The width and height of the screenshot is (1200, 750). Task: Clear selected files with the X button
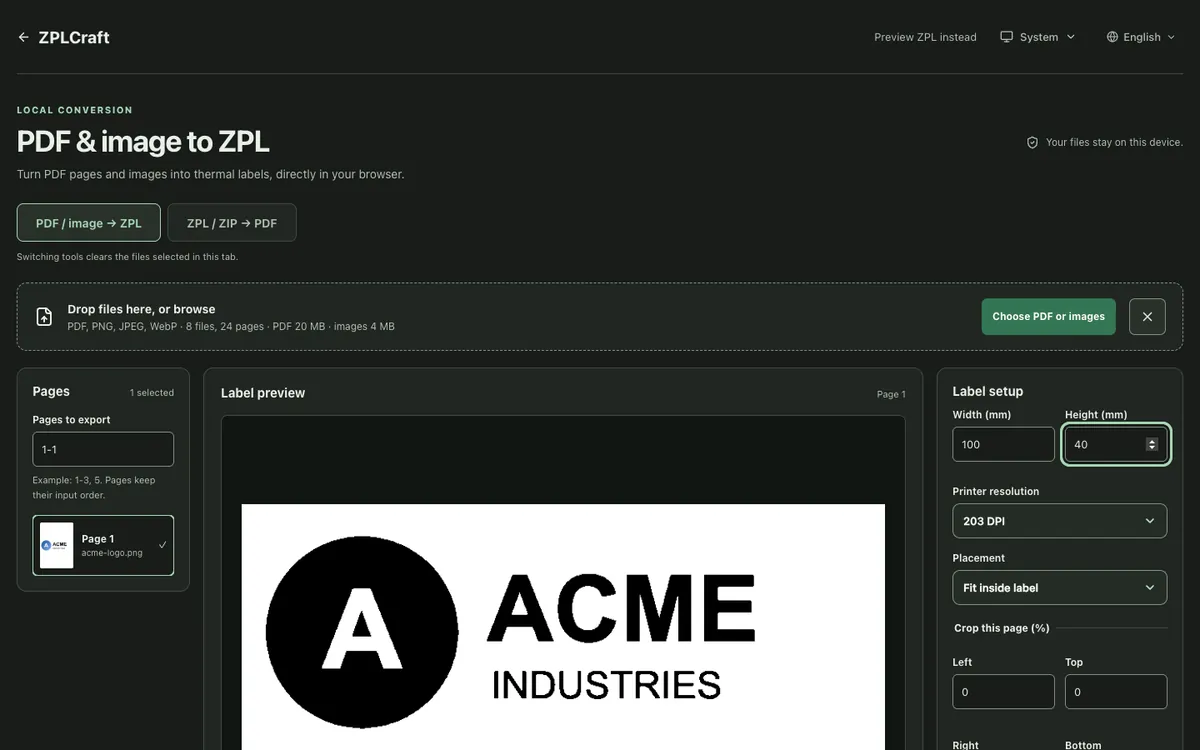(x=1147, y=316)
